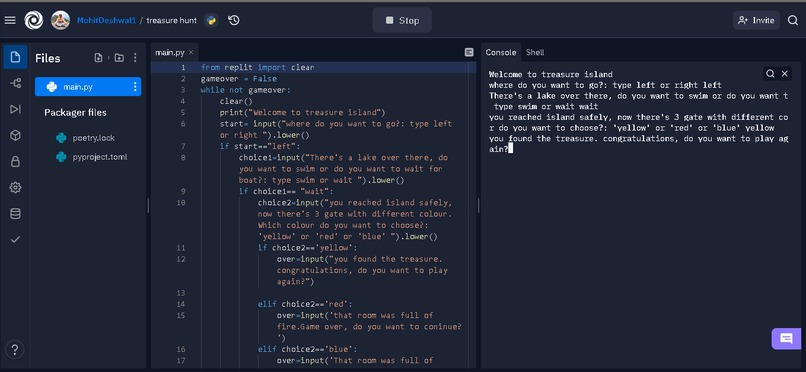Search within the console output
Viewport: 806px width, 372px height.
click(x=770, y=74)
